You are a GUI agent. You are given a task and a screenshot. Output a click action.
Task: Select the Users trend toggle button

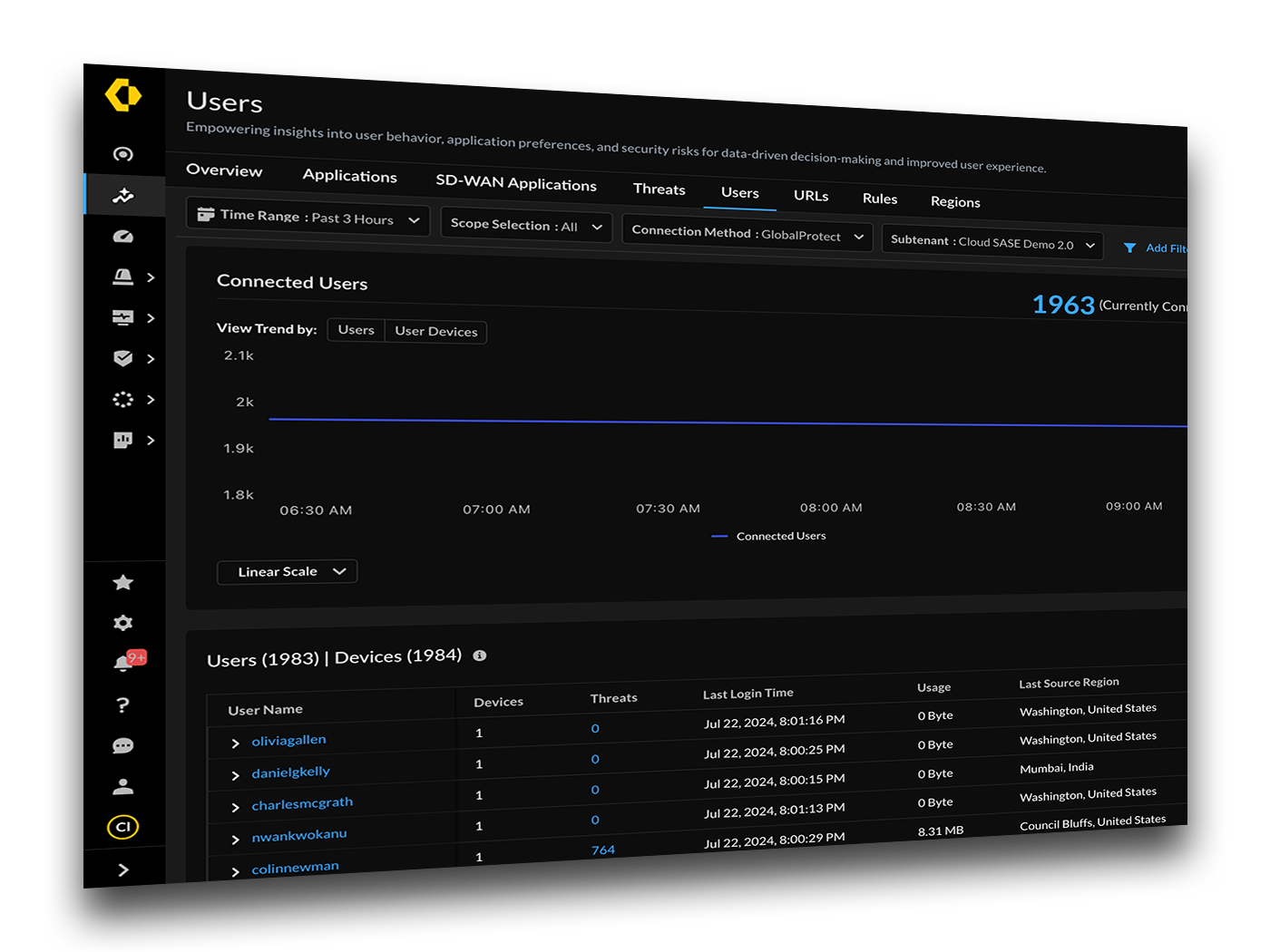pos(356,330)
